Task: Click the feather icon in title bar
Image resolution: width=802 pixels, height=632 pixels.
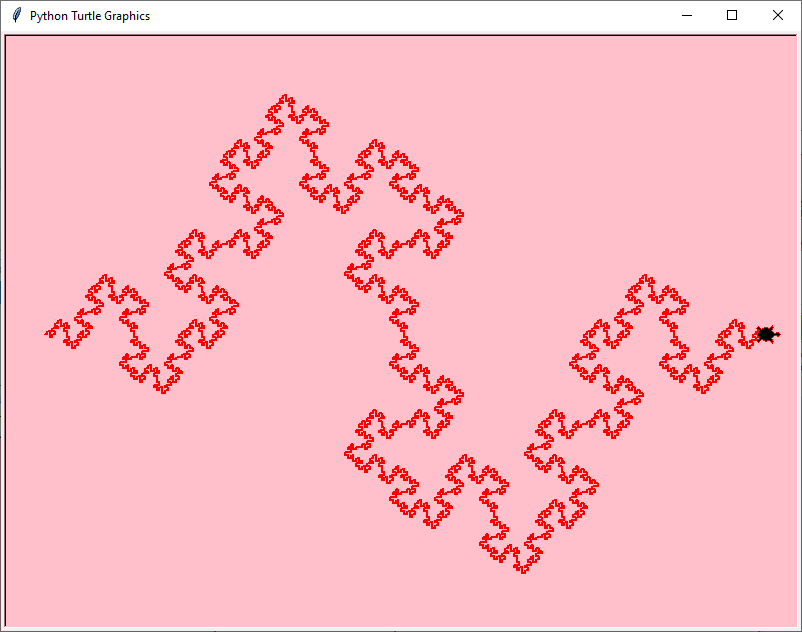Action: click(16, 15)
